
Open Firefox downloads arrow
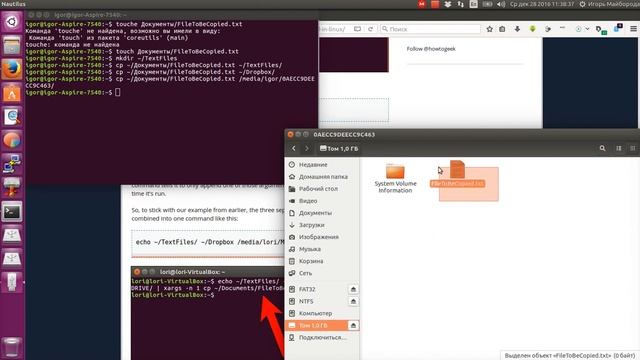517,29
